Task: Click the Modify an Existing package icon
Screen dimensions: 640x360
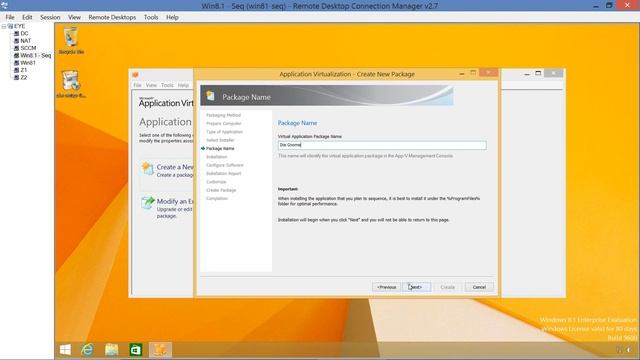Action: [x=147, y=202]
